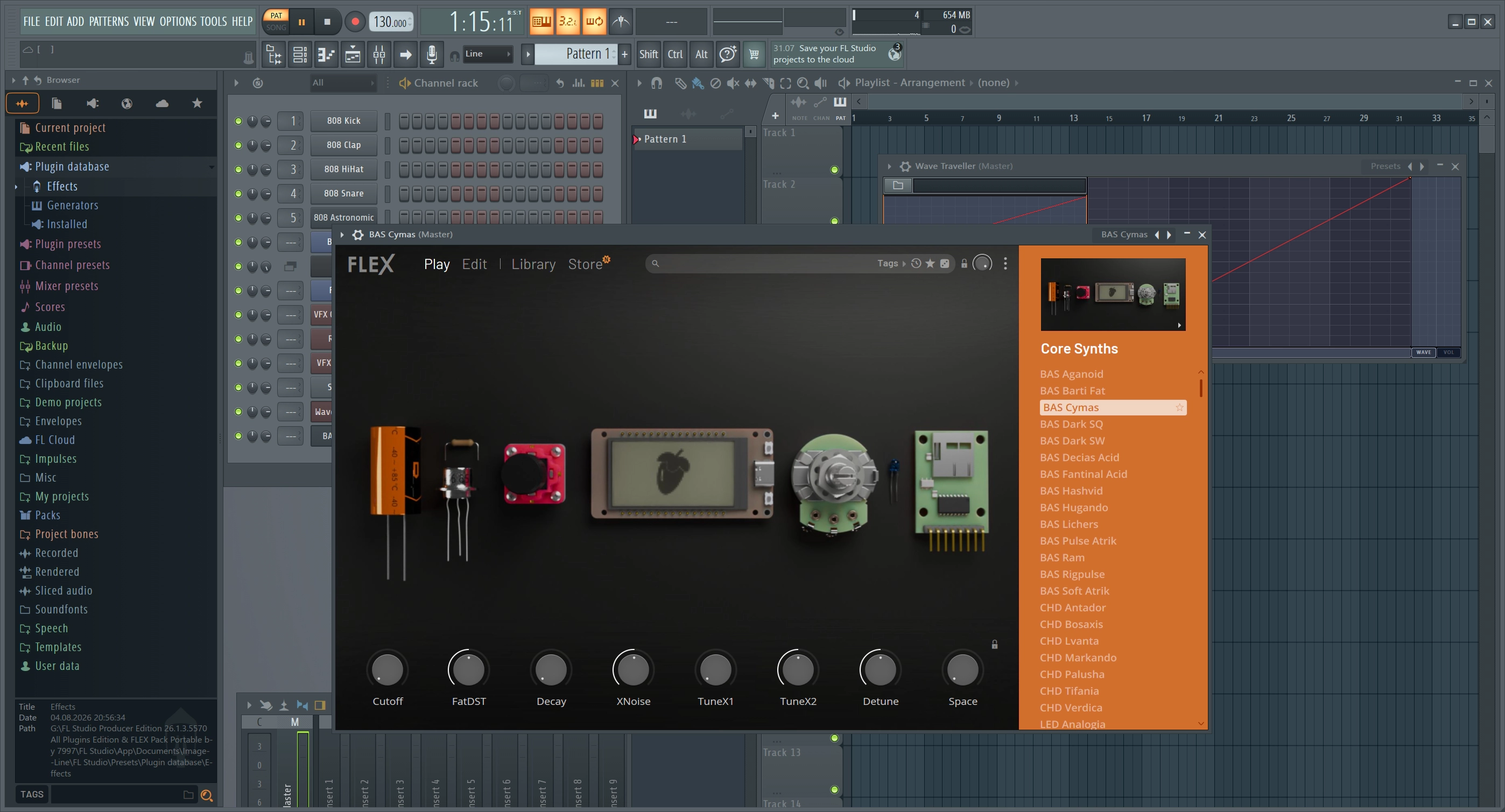
Task: Favorite the BAS Cymas preset star
Action: click(1179, 408)
